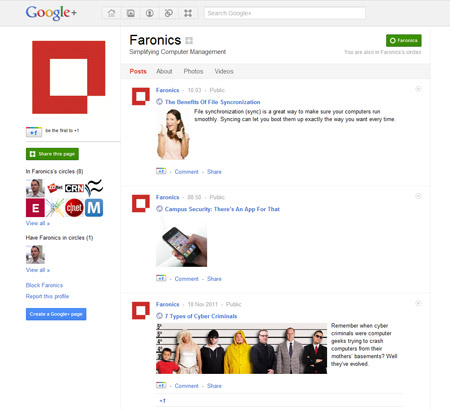The width and height of the screenshot is (450, 410).
Task: Switch to the About tab
Action: click(x=164, y=71)
